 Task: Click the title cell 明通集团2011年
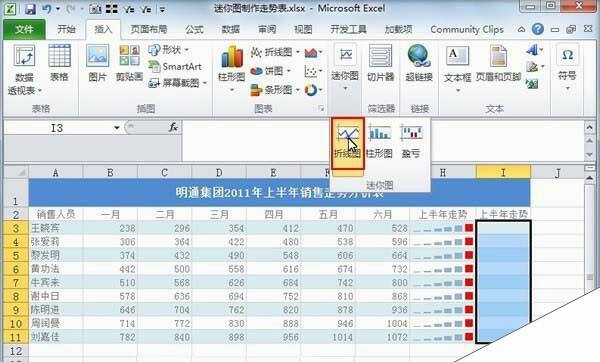[x=279, y=192]
